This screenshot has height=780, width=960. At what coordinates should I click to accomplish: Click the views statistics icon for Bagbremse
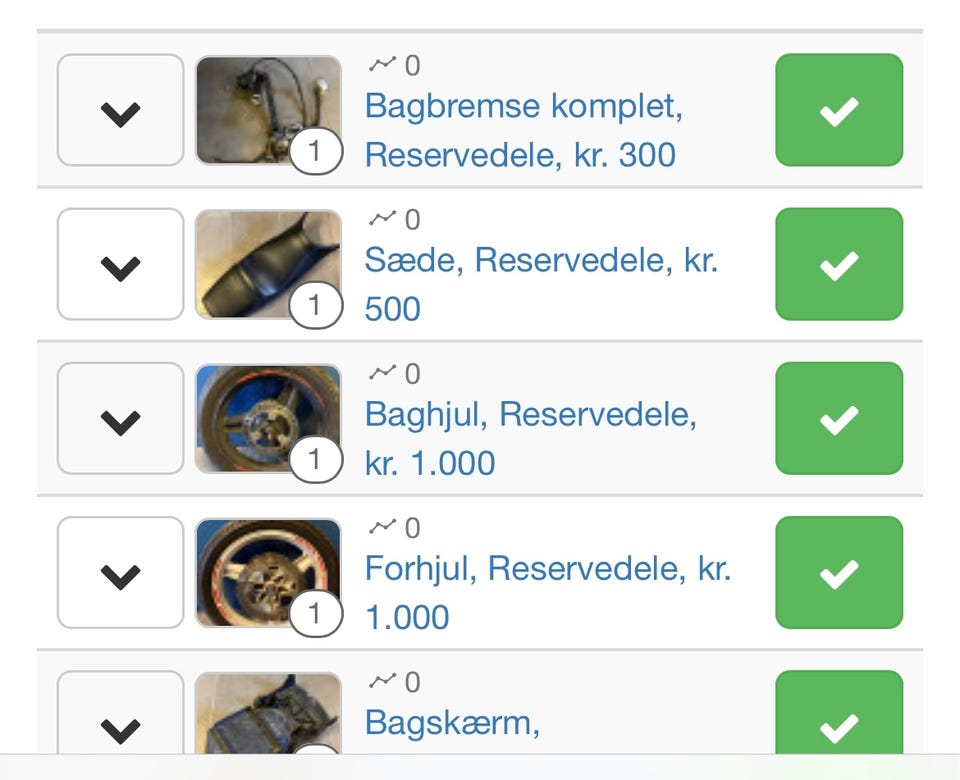(382, 65)
